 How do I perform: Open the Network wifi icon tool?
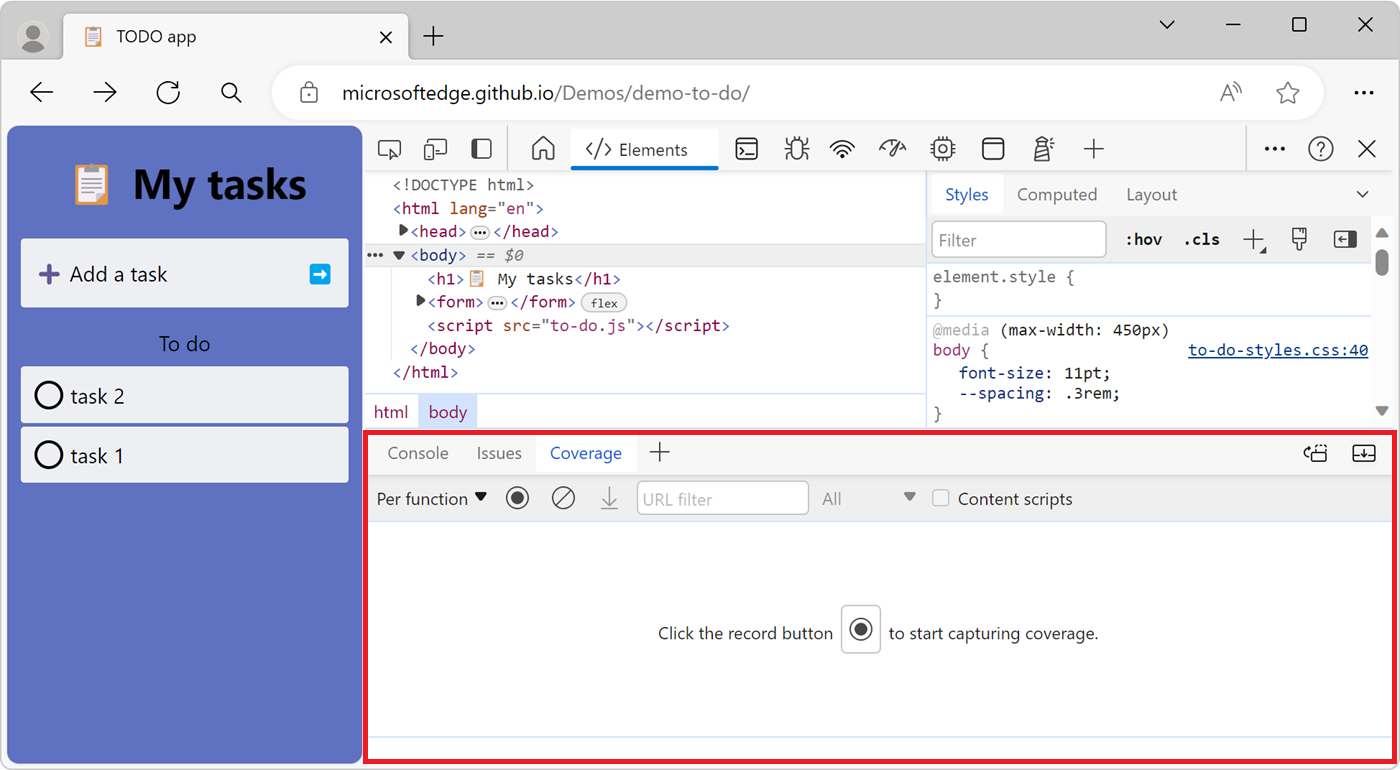pos(843,150)
